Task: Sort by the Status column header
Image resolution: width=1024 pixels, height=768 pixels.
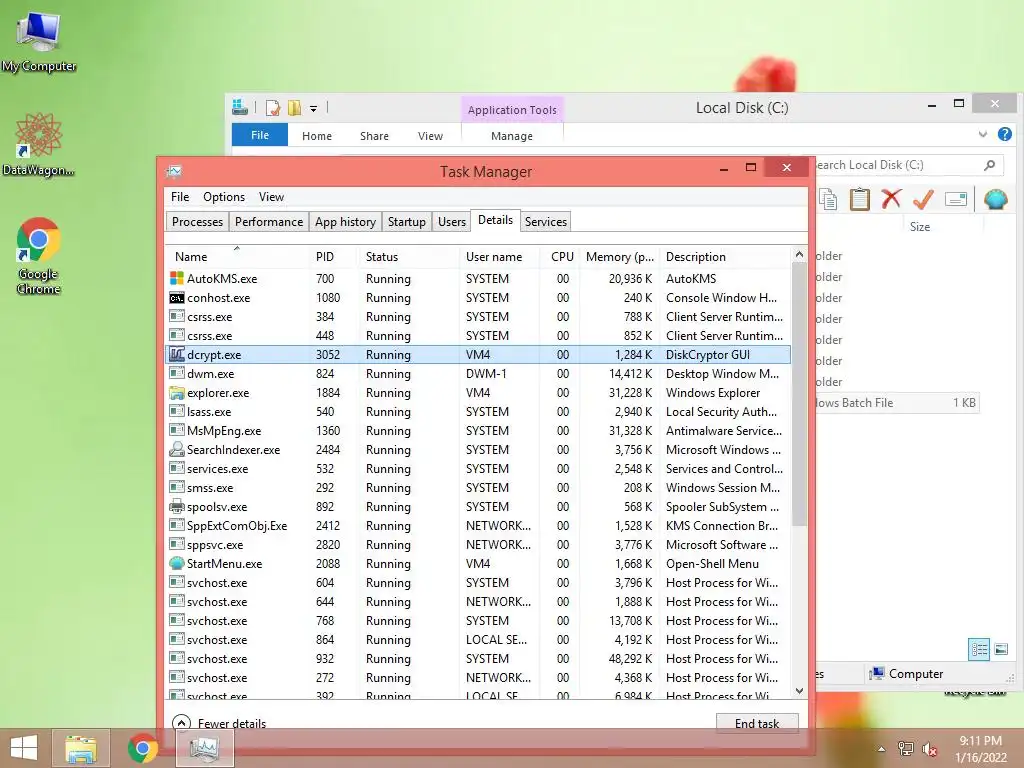Action: (x=408, y=257)
